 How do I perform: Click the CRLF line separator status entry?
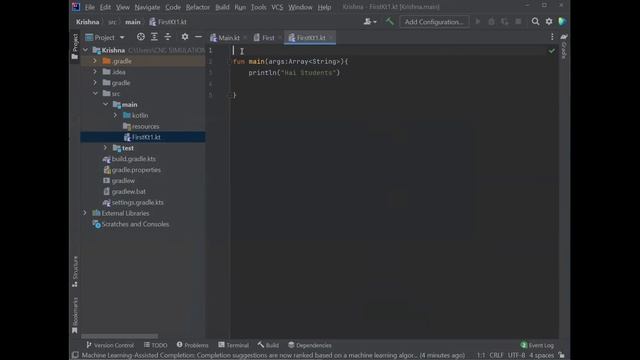(496, 356)
